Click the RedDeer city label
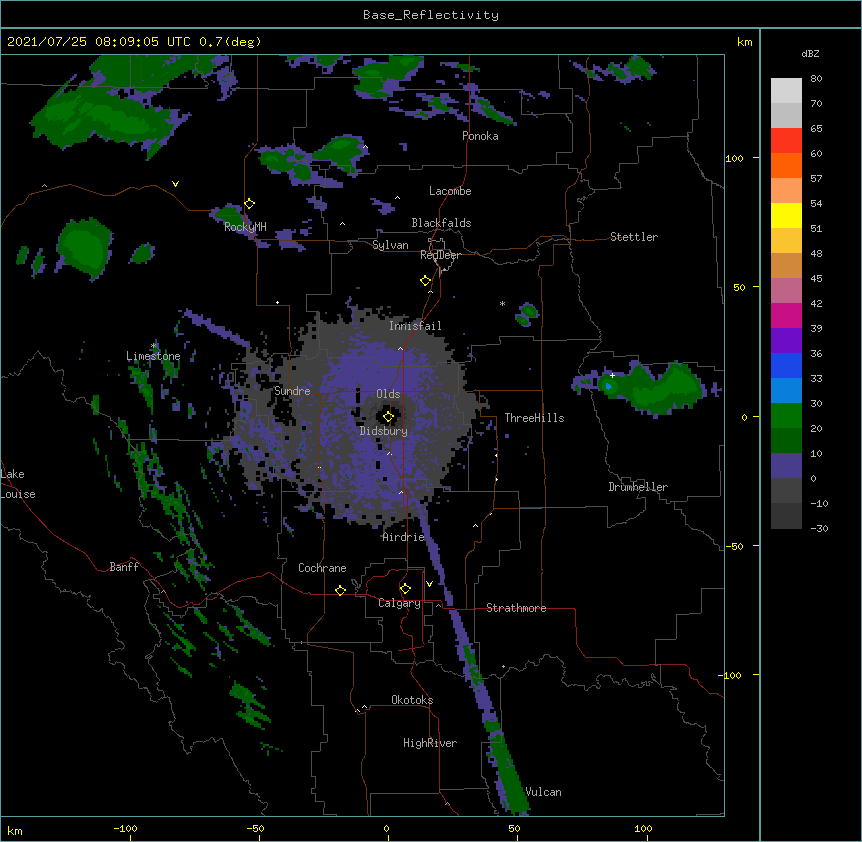862x842 pixels. click(440, 255)
